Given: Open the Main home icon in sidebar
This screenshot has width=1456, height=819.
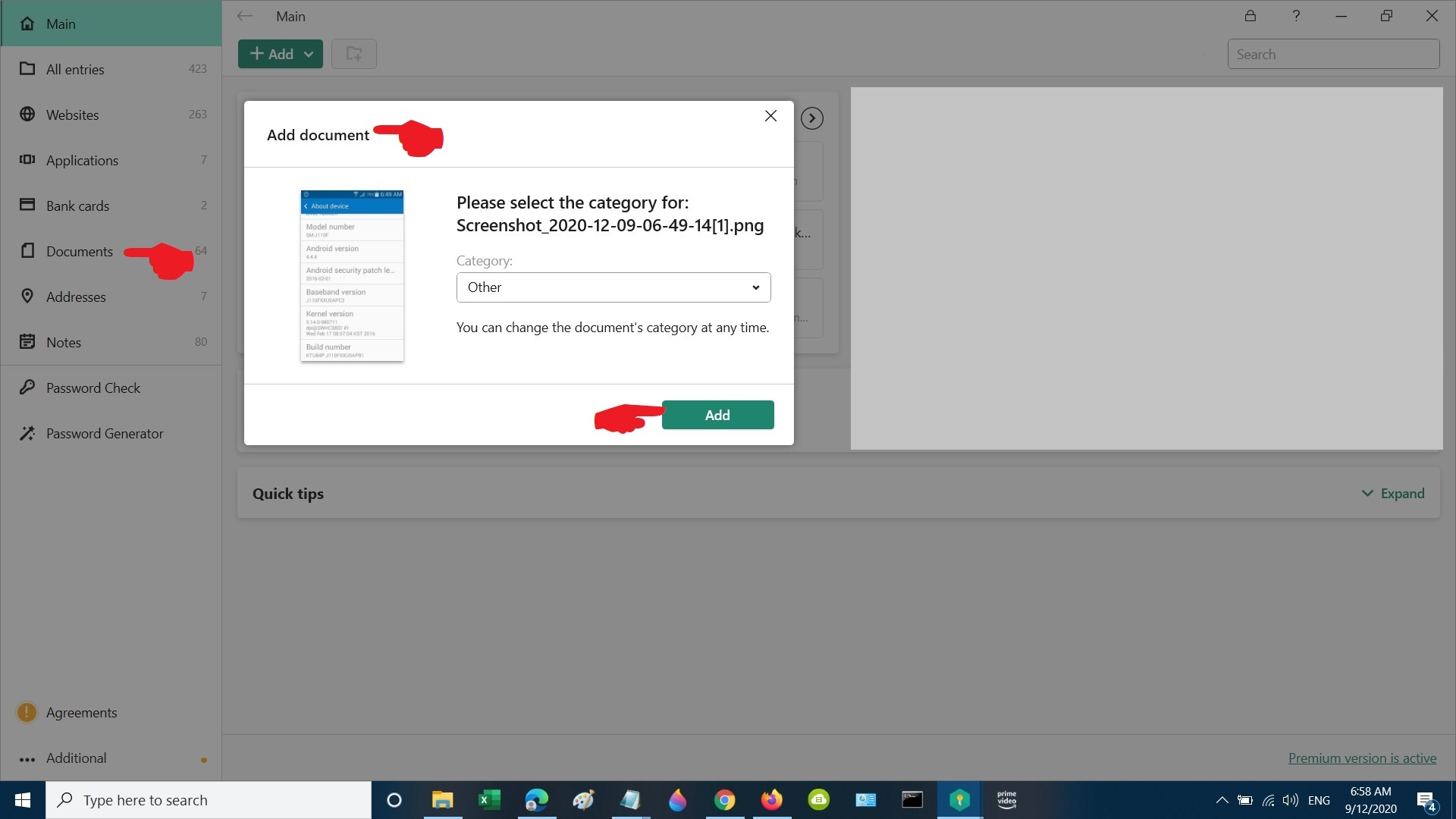Looking at the screenshot, I should 27,24.
